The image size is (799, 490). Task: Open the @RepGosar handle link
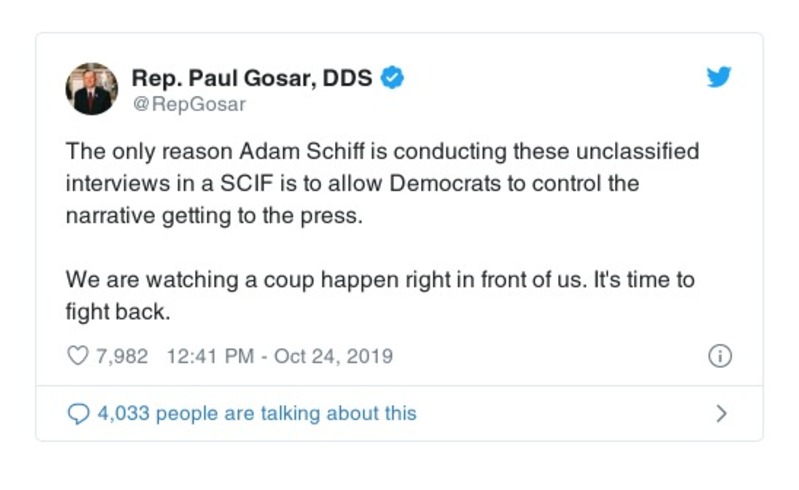pos(188,104)
